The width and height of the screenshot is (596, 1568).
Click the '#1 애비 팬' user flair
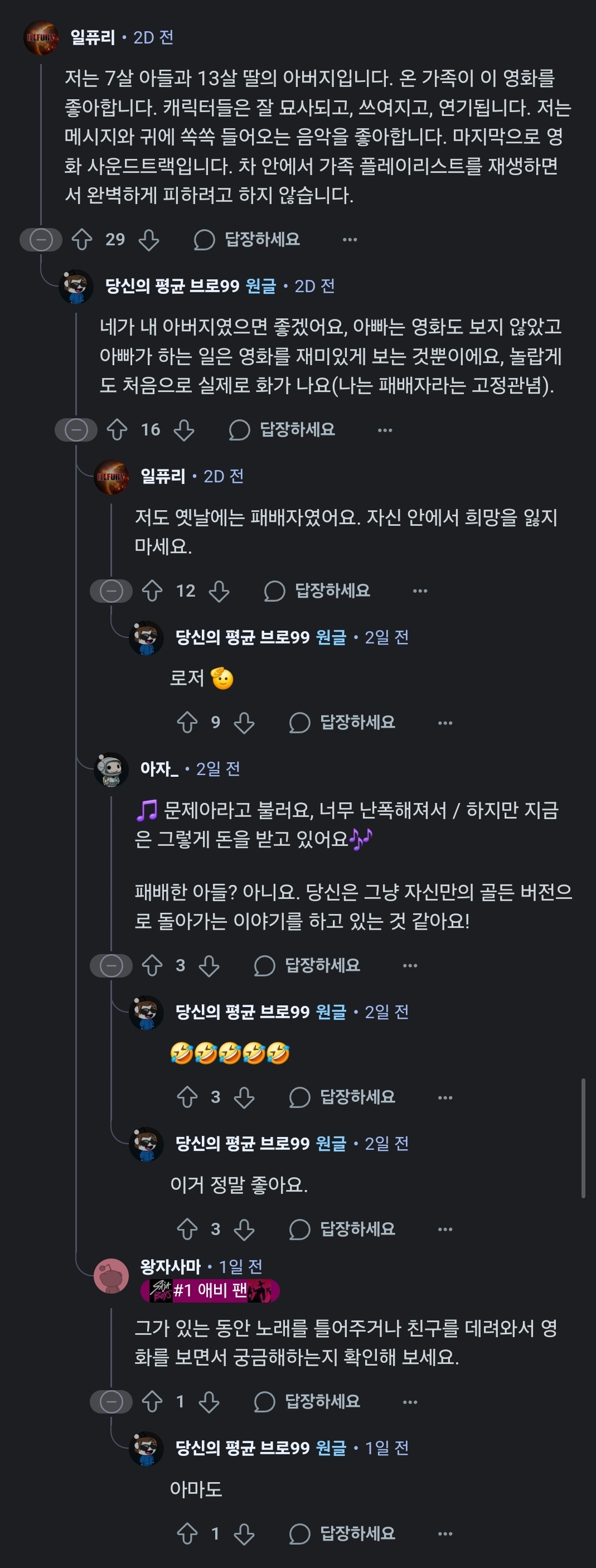click(210, 1290)
